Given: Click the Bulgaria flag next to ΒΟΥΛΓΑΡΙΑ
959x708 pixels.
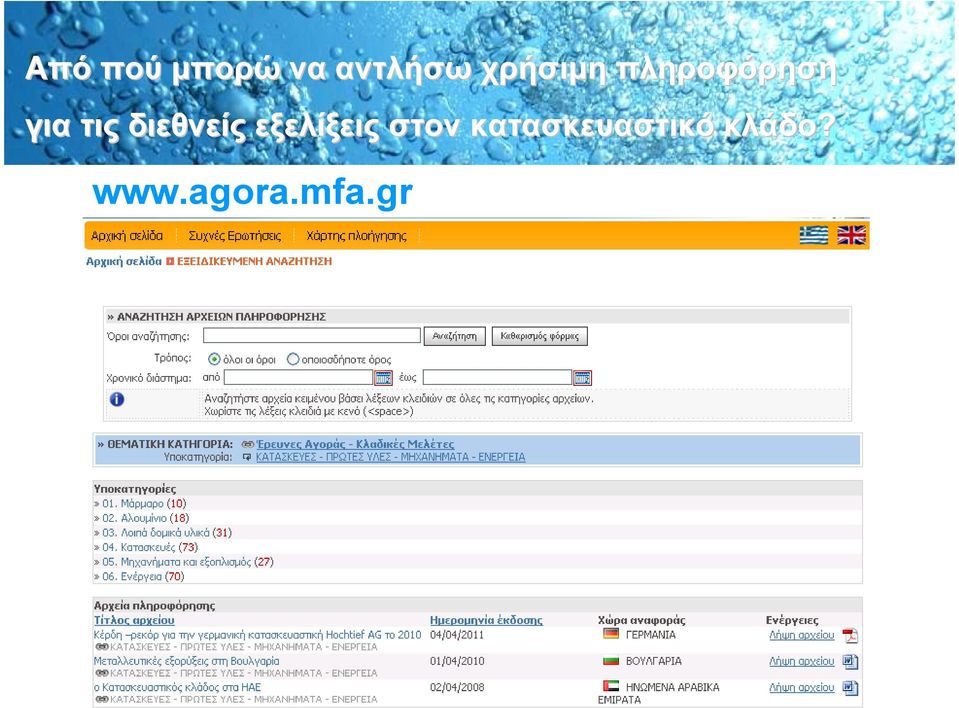Looking at the screenshot, I should click(611, 660).
